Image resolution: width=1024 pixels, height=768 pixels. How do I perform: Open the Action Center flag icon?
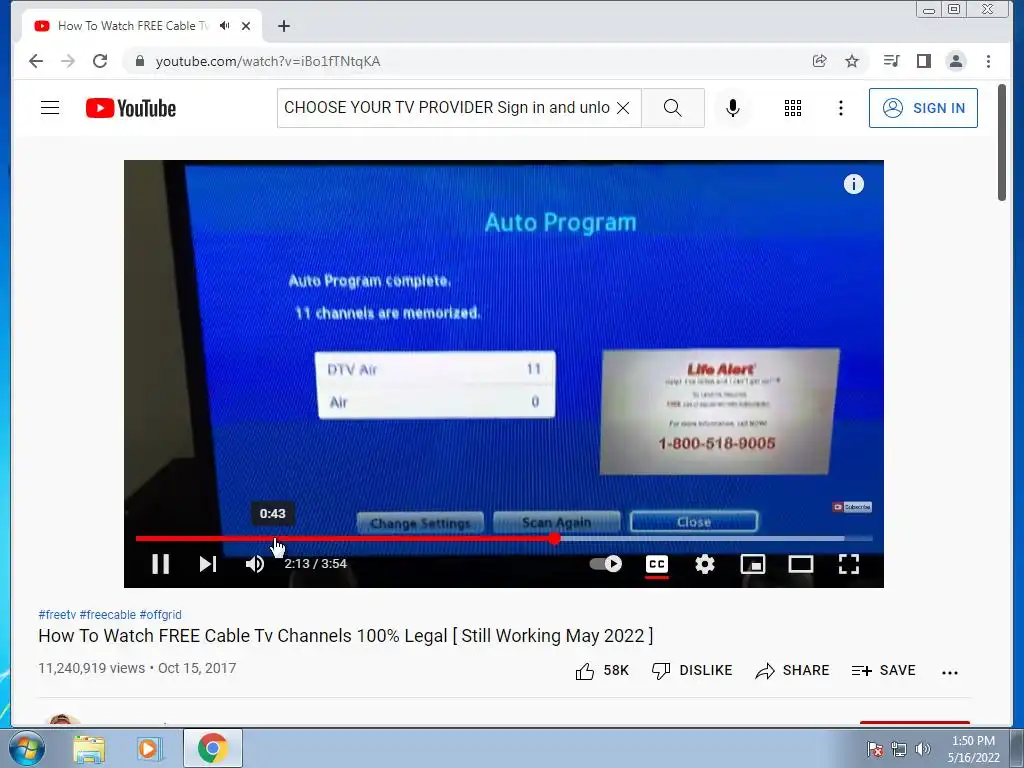(875, 749)
